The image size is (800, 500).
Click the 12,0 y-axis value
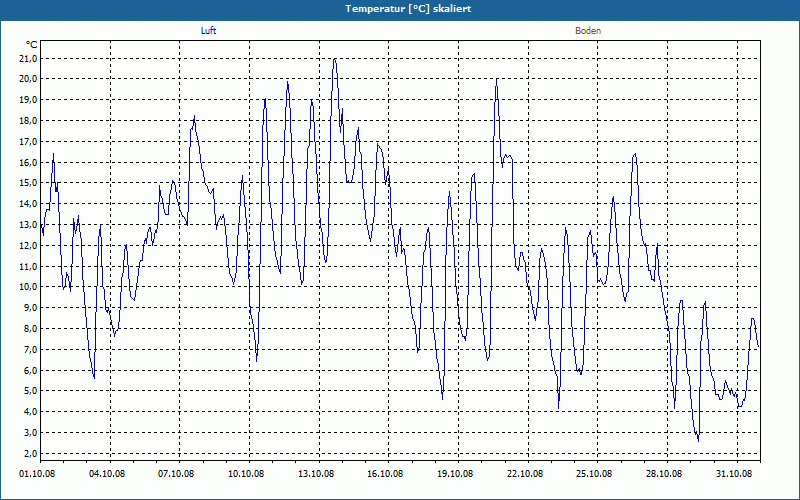tap(29, 245)
